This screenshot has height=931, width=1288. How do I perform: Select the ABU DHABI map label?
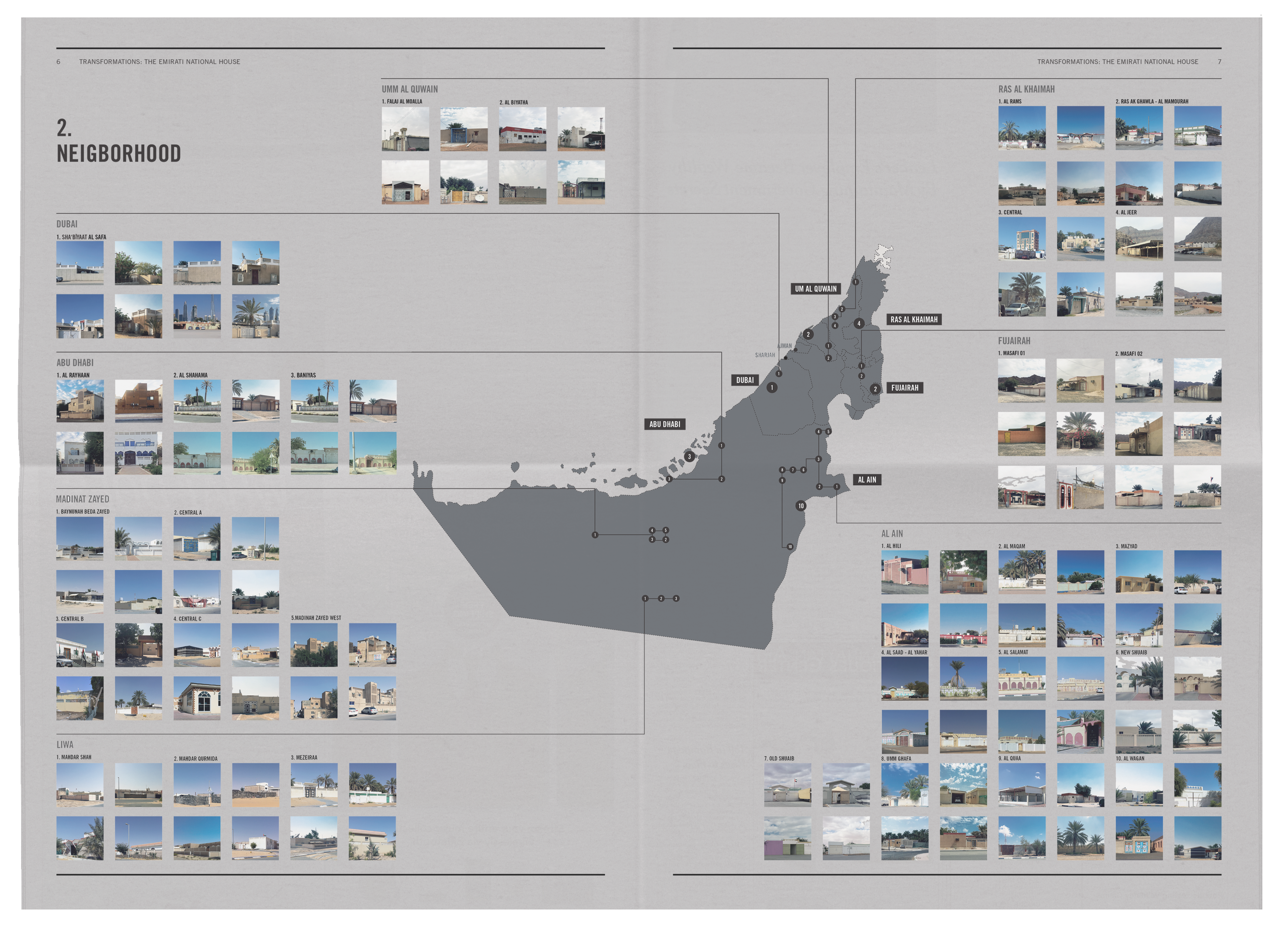tap(665, 424)
